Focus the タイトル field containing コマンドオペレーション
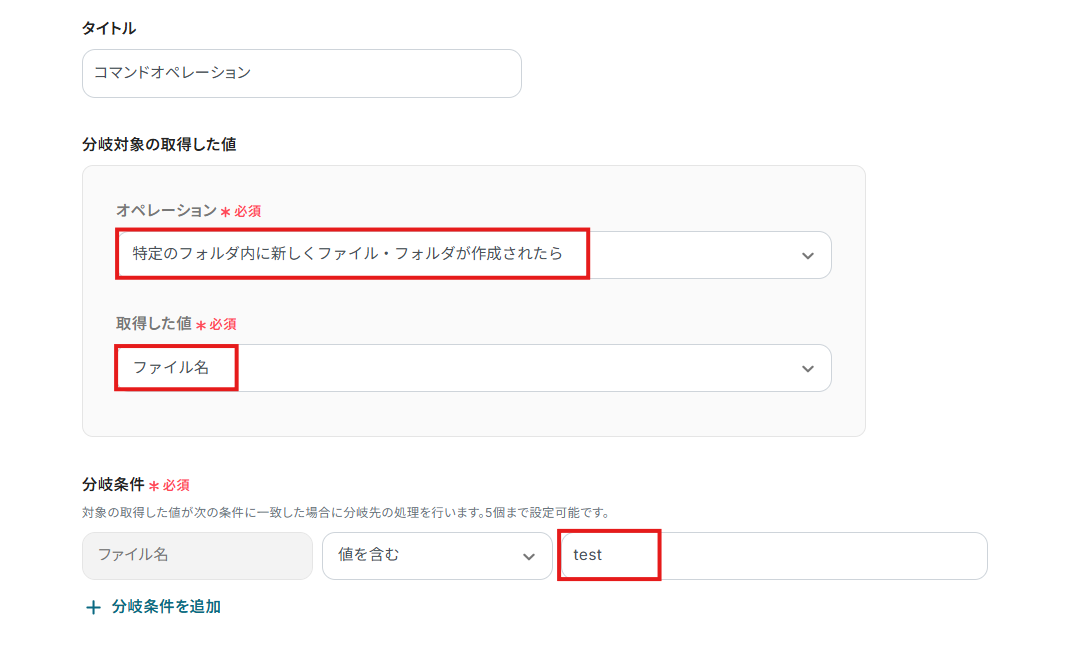Image resolution: width=1077 pixels, height=667 pixels. pyautogui.click(x=301, y=73)
